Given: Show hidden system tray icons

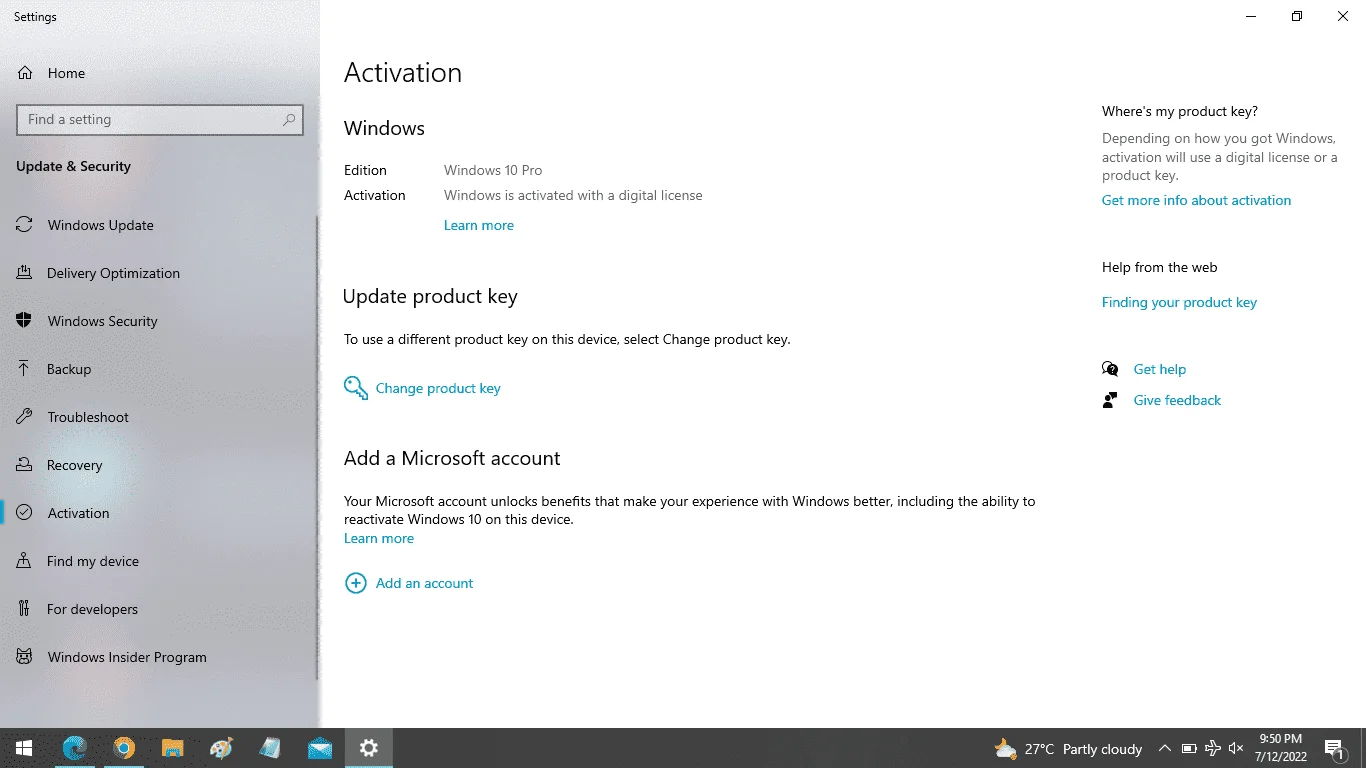Looking at the screenshot, I should coord(1165,748).
